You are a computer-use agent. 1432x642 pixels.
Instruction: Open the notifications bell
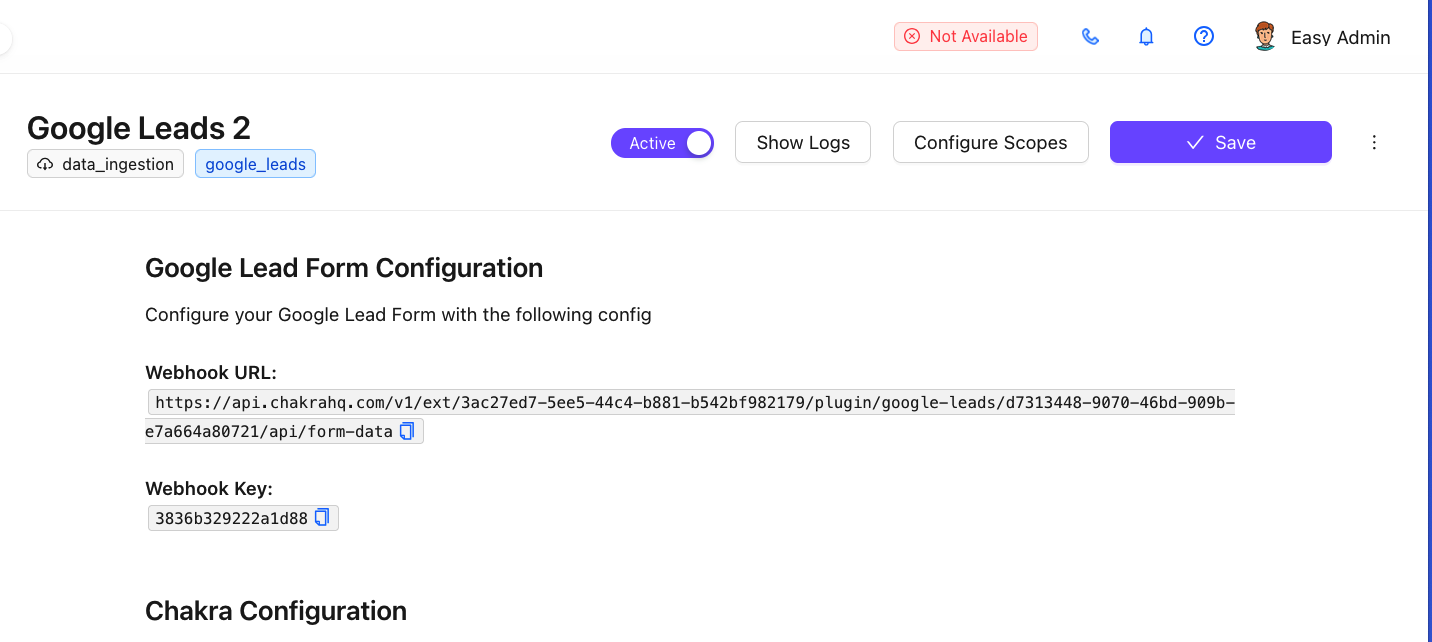pos(1147,37)
